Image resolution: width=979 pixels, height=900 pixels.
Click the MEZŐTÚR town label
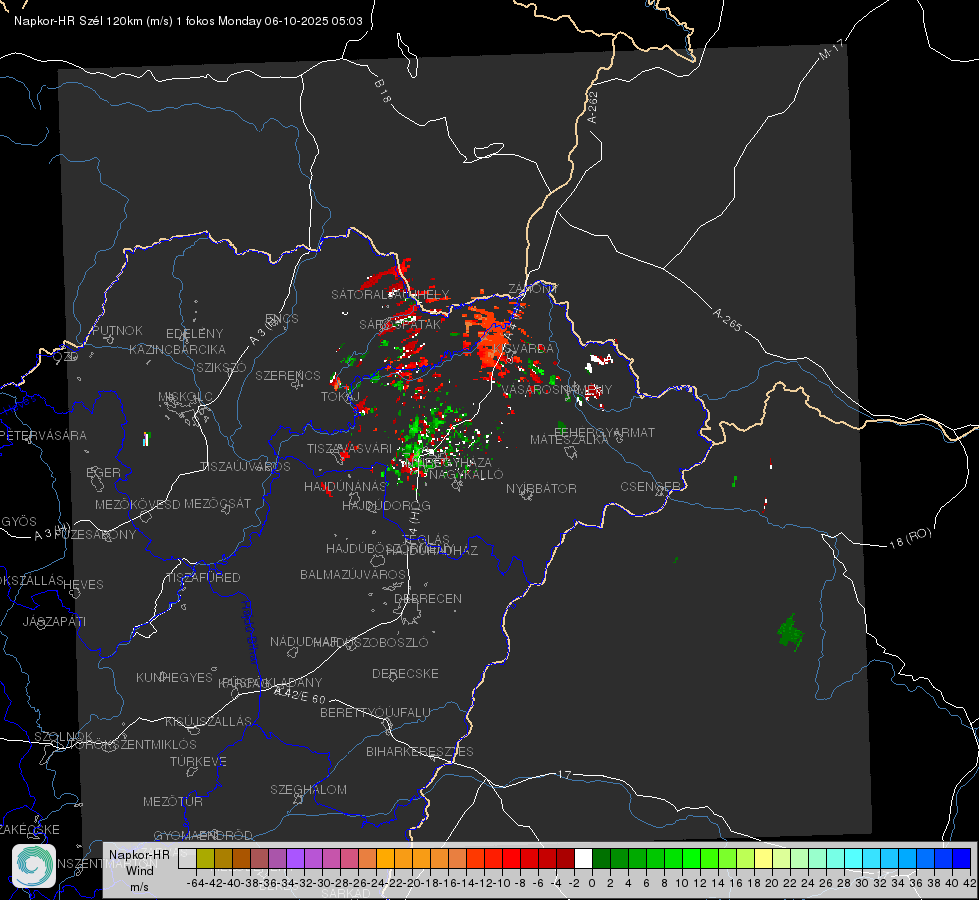pyautogui.click(x=173, y=801)
